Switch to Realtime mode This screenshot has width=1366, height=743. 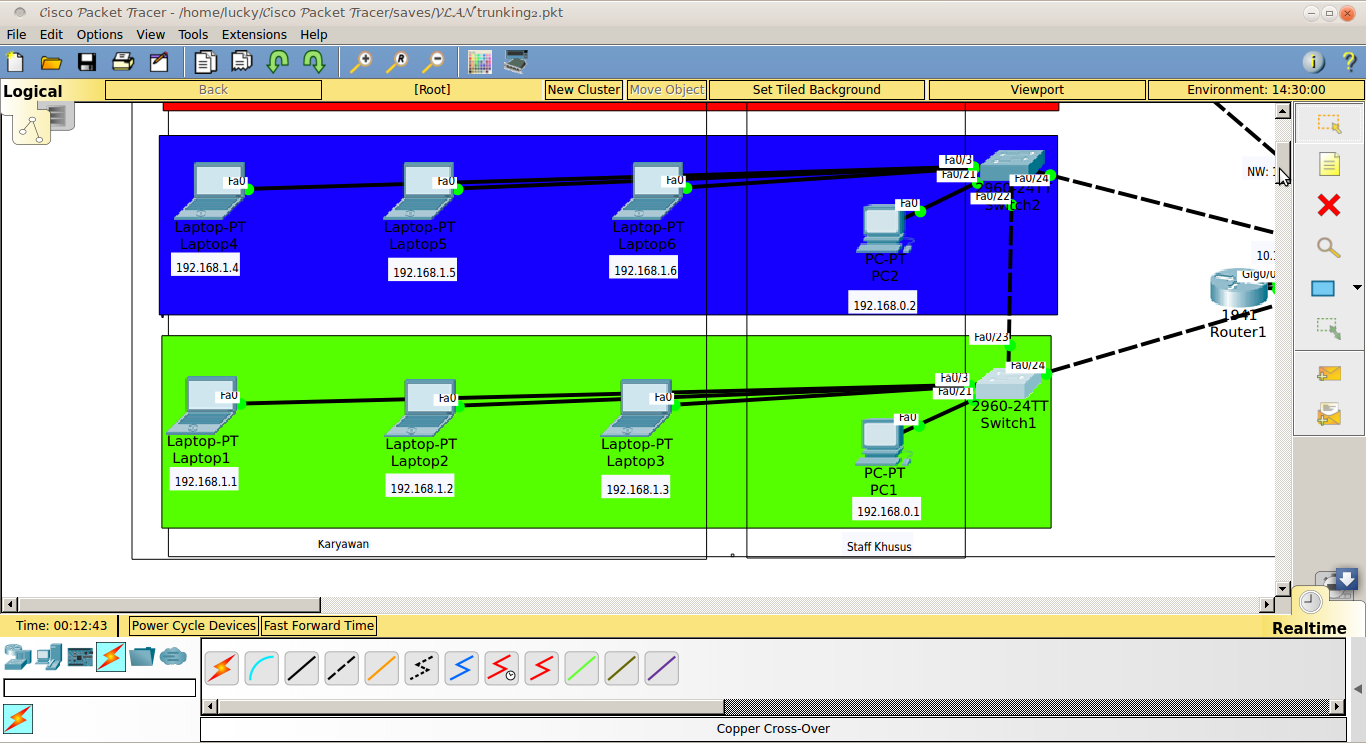pos(1310,600)
